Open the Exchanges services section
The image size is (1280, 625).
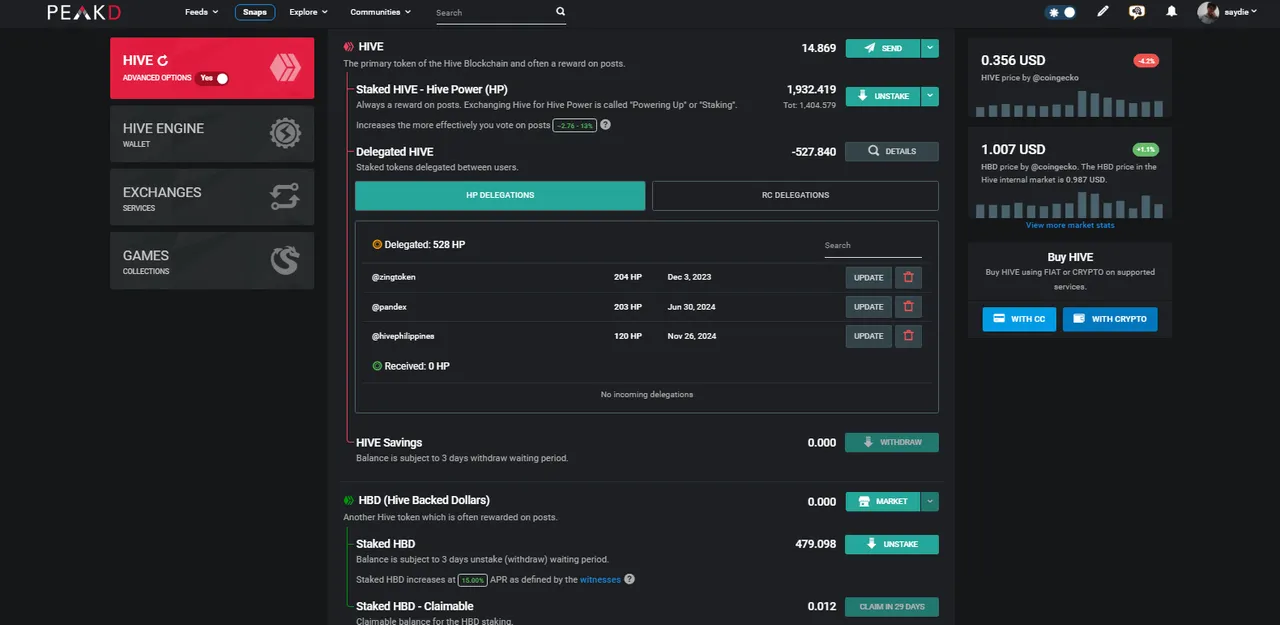pyautogui.click(x=212, y=197)
